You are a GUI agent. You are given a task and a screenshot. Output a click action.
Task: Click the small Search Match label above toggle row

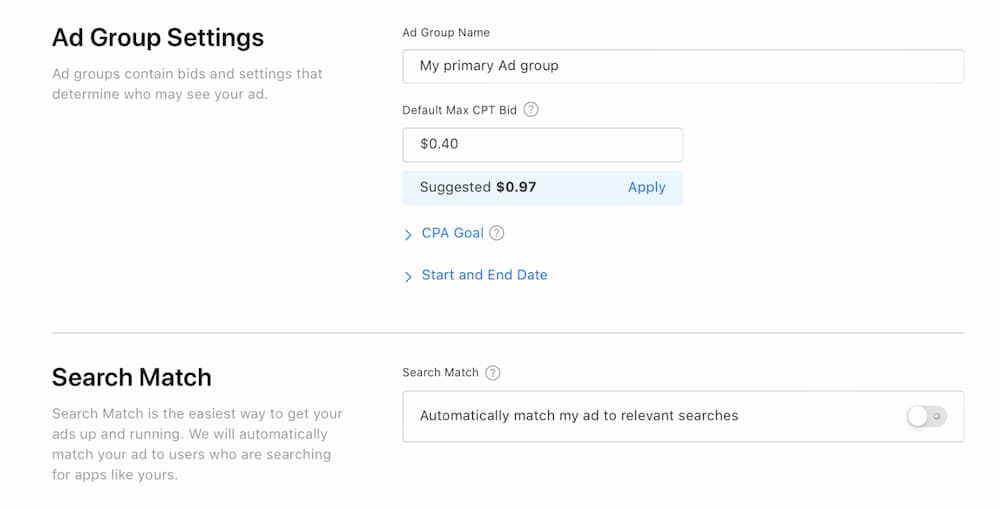point(440,373)
